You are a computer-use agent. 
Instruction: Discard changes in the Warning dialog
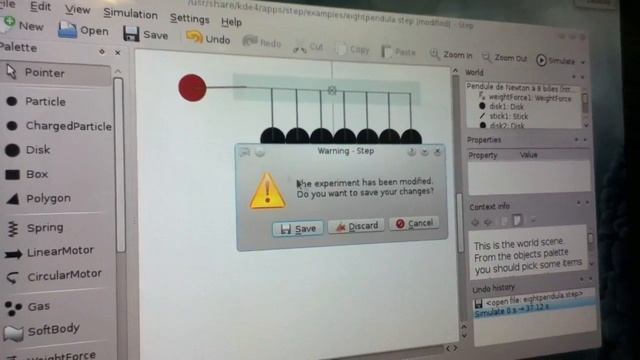(356, 226)
